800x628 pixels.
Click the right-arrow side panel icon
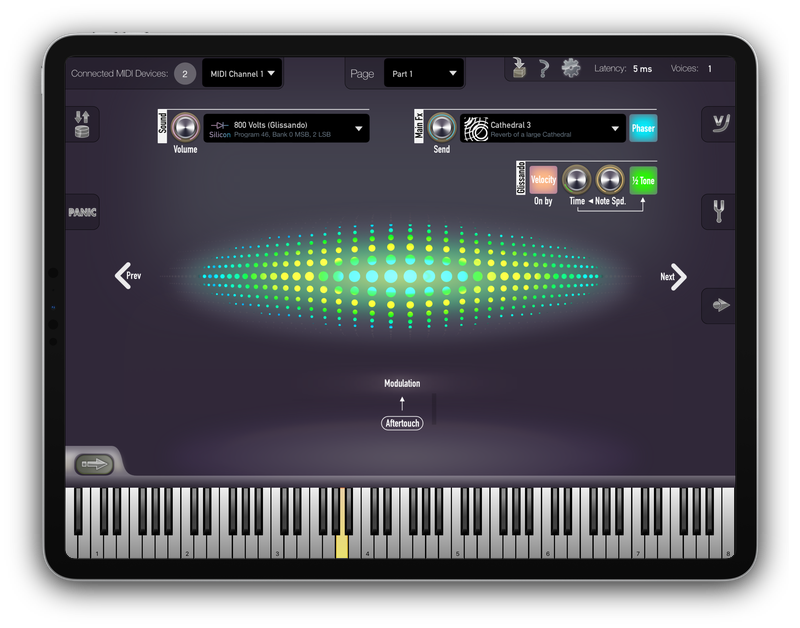pyautogui.click(x=718, y=305)
